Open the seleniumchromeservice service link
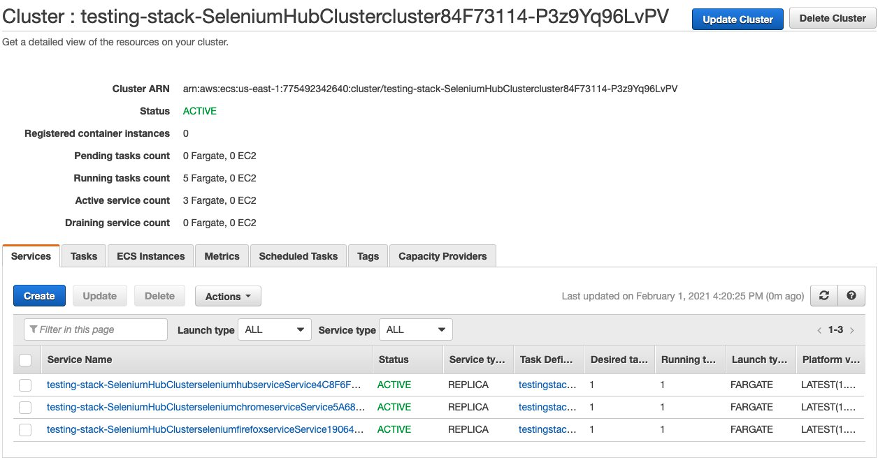 tap(206, 407)
